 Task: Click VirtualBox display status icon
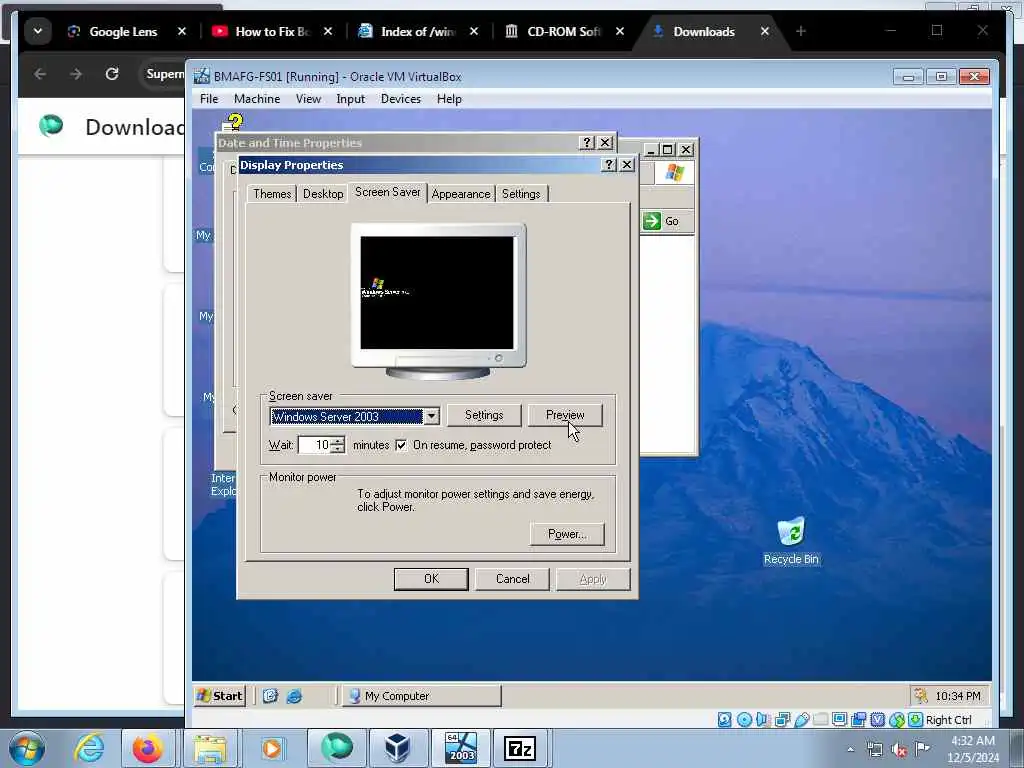pos(839,720)
